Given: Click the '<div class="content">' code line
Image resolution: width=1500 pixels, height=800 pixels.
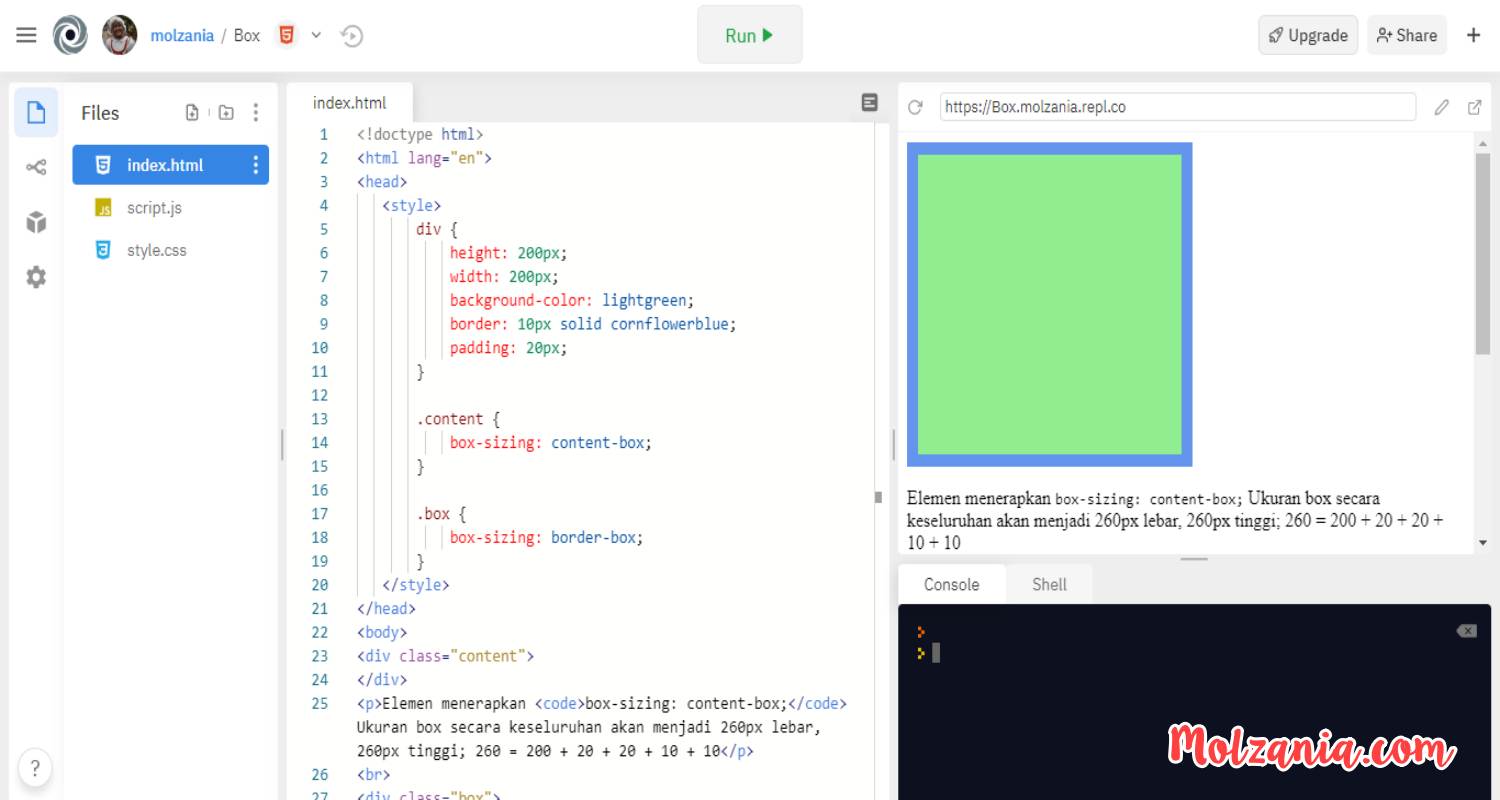Looking at the screenshot, I should click(x=445, y=656).
